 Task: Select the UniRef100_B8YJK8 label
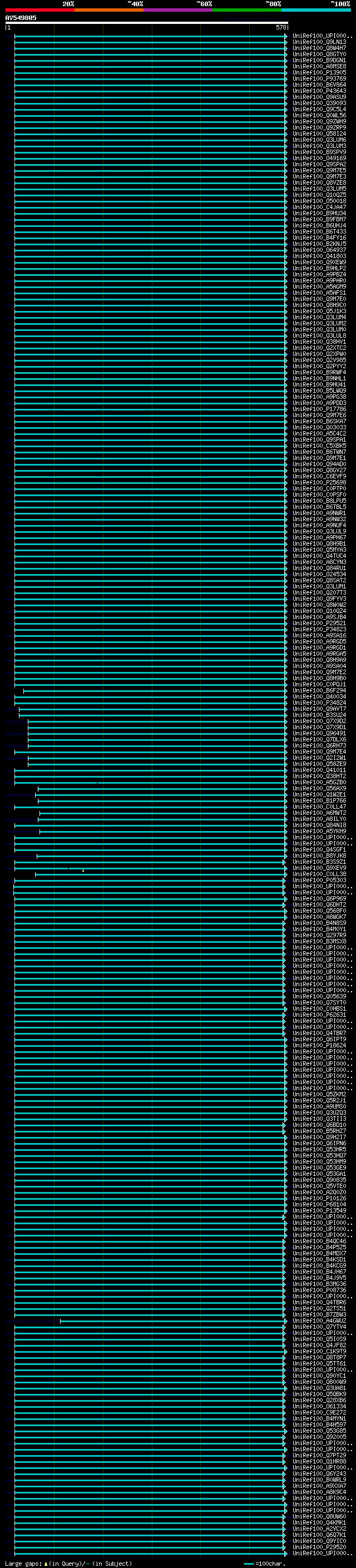point(319,856)
